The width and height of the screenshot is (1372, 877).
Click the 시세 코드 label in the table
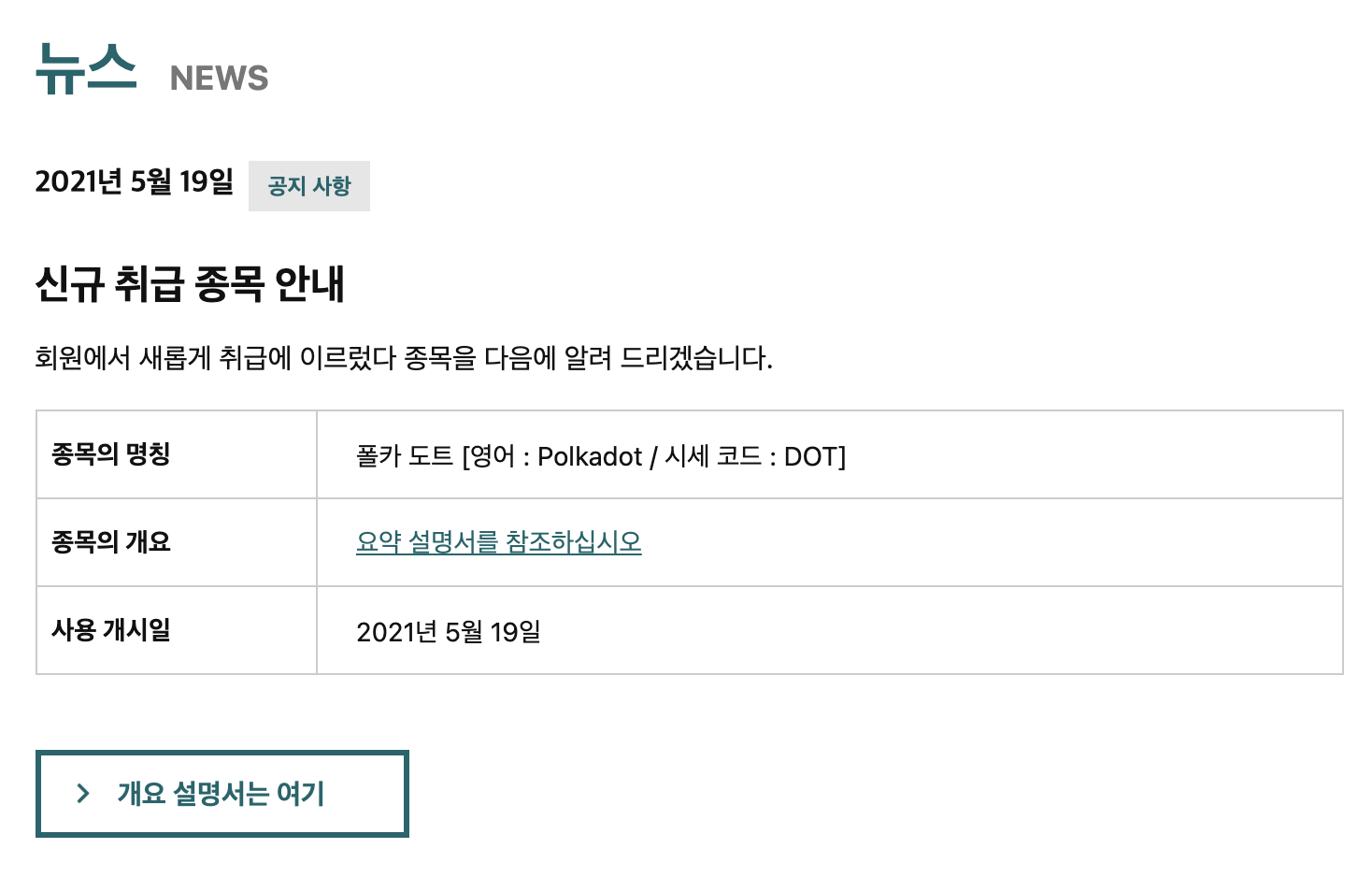point(713,456)
